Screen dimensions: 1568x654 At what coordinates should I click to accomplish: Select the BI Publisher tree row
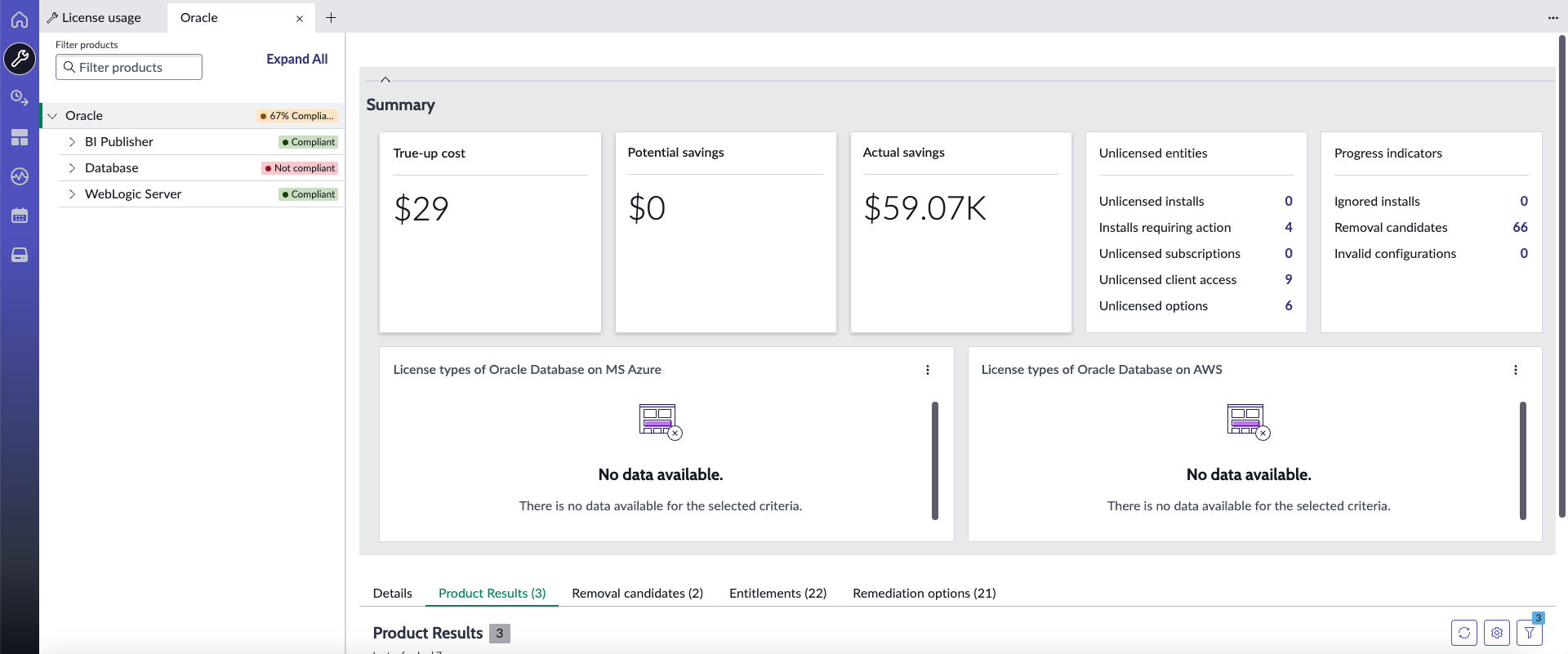(x=202, y=142)
